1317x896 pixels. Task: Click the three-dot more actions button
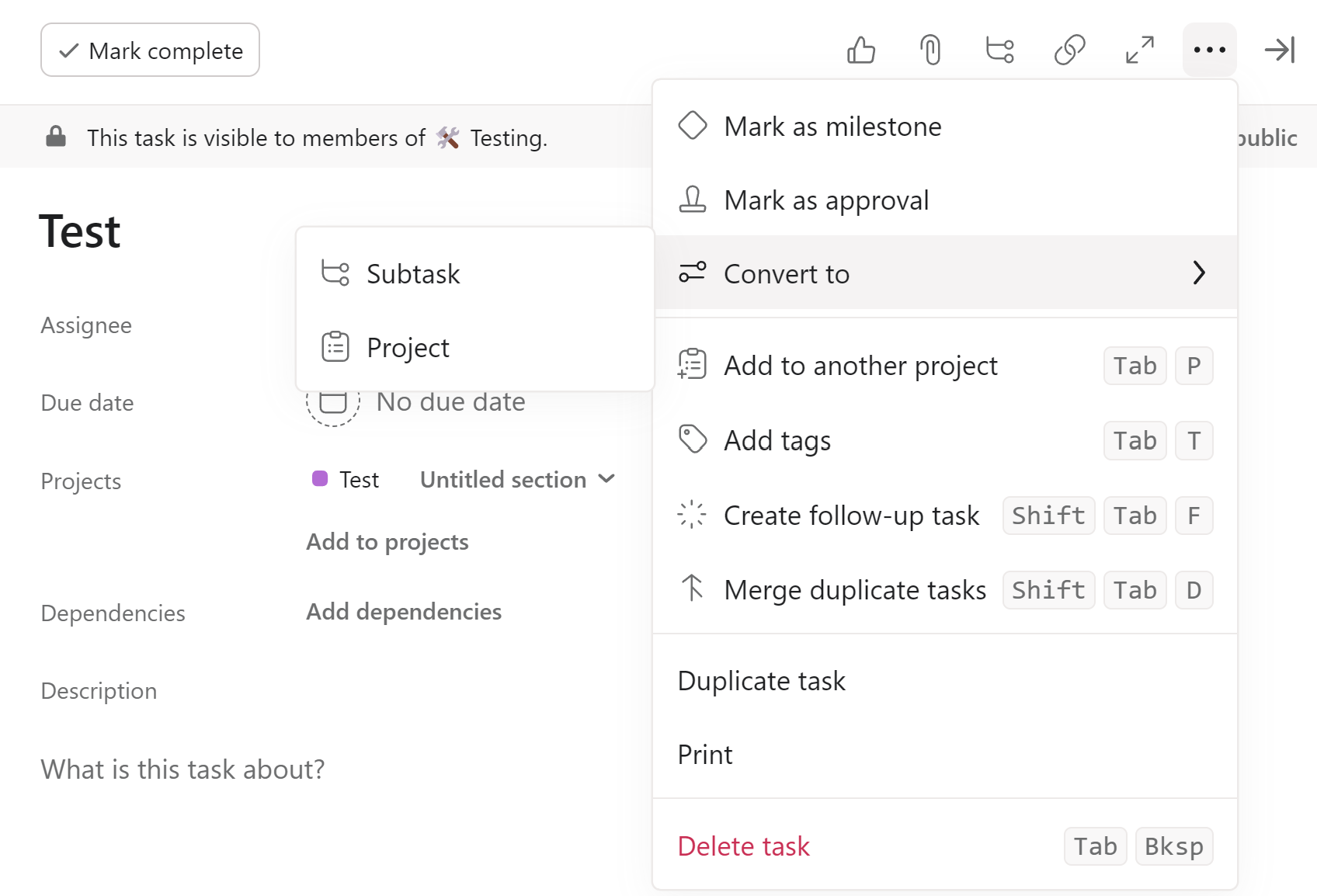click(1209, 50)
